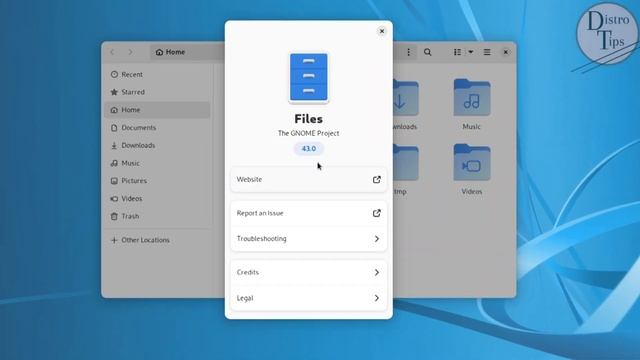Click the Other Locations plus icon
This screenshot has height=360, width=640.
[114, 240]
